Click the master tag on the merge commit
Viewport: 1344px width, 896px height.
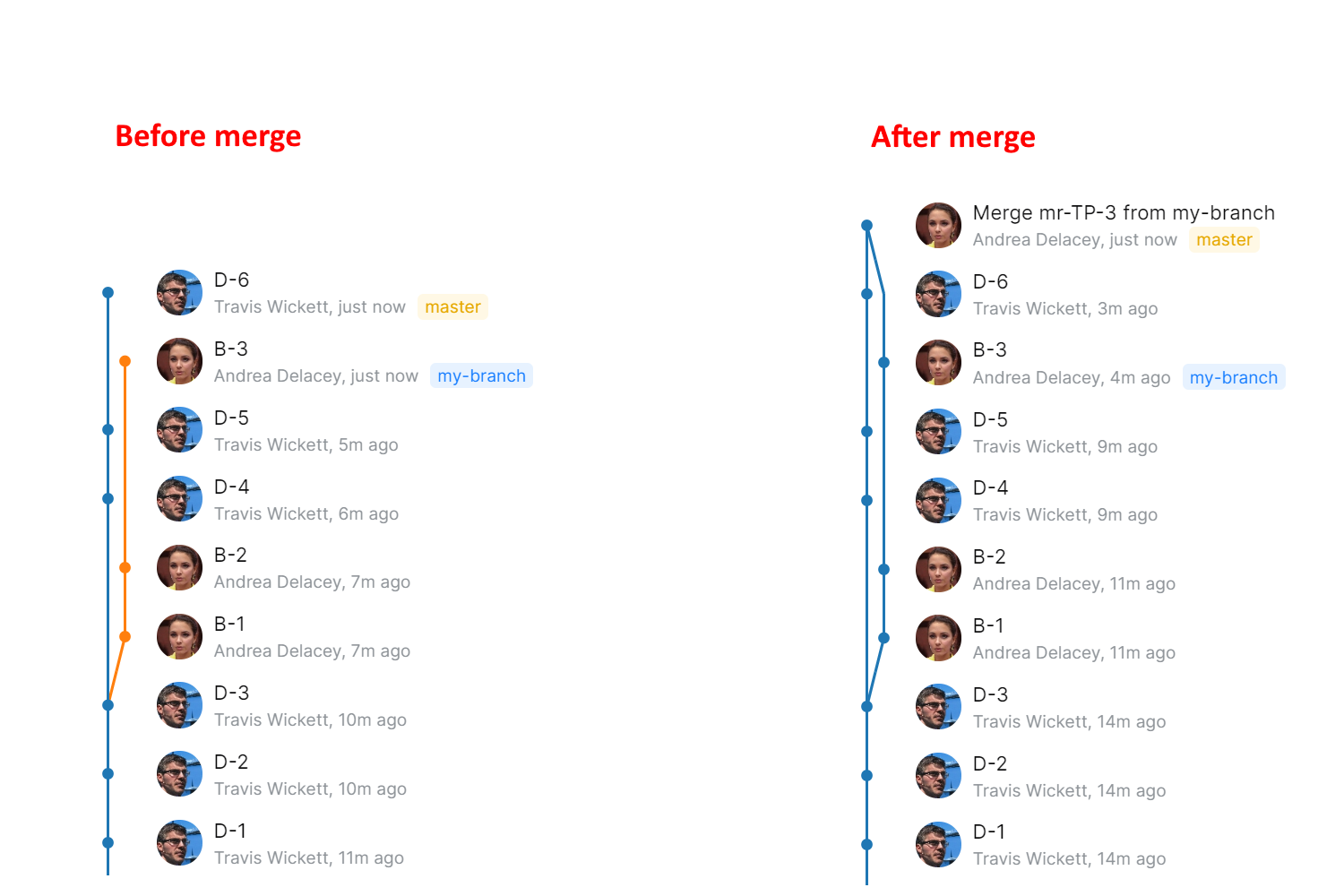(1224, 239)
